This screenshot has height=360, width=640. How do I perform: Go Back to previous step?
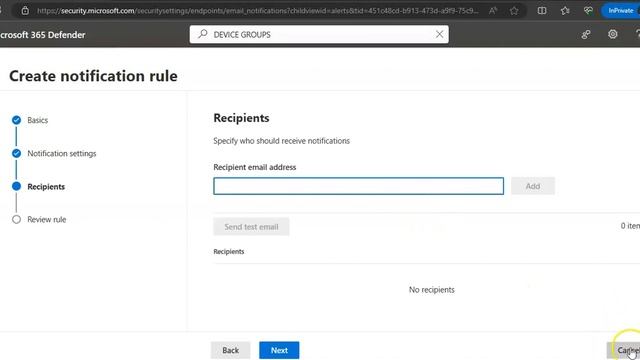230,350
